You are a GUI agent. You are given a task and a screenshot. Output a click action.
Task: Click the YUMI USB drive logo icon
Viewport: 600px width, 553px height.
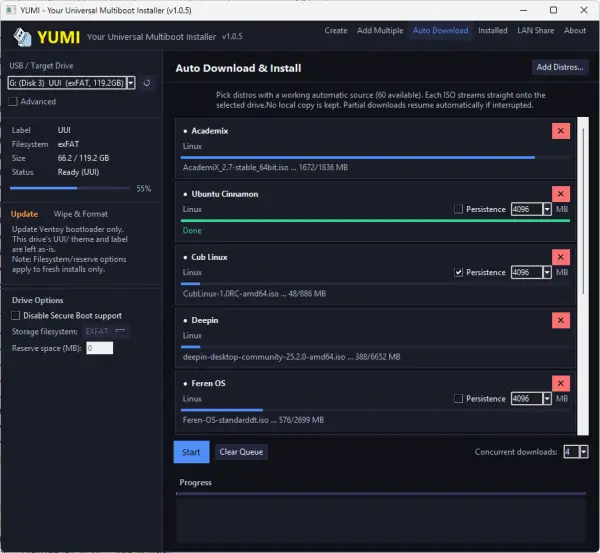22,37
